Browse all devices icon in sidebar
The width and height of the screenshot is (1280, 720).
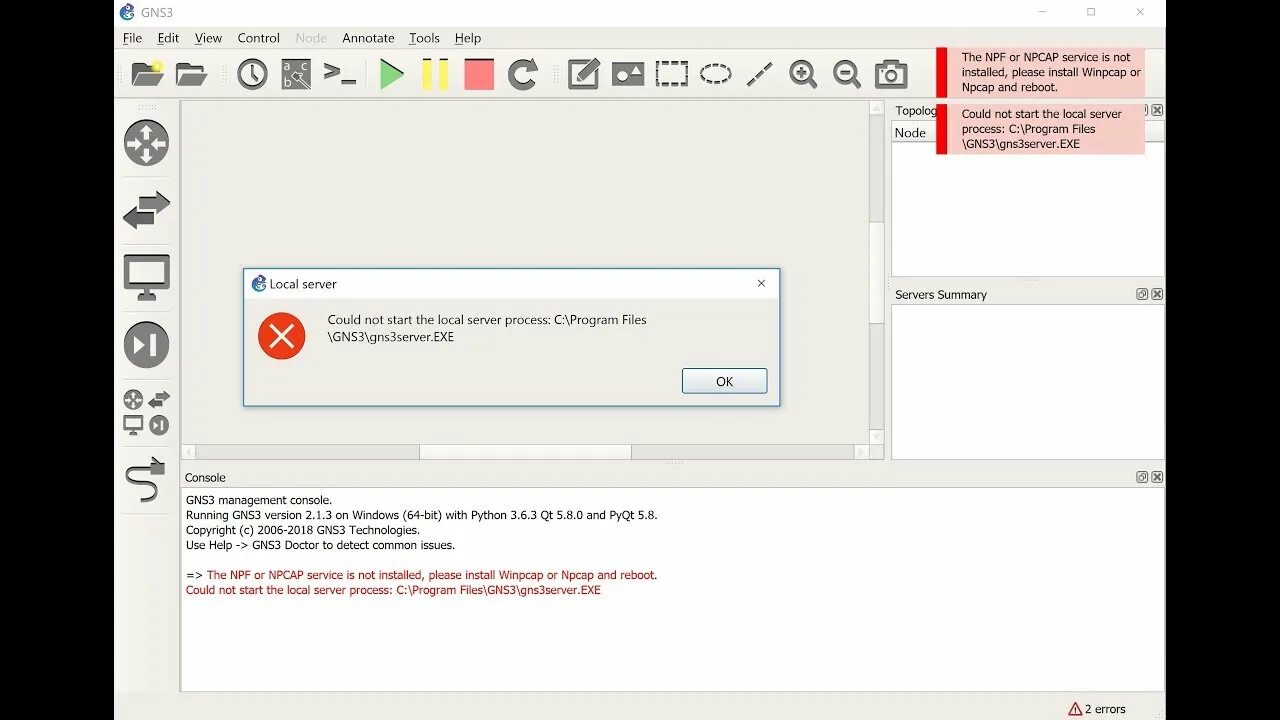[146, 412]
